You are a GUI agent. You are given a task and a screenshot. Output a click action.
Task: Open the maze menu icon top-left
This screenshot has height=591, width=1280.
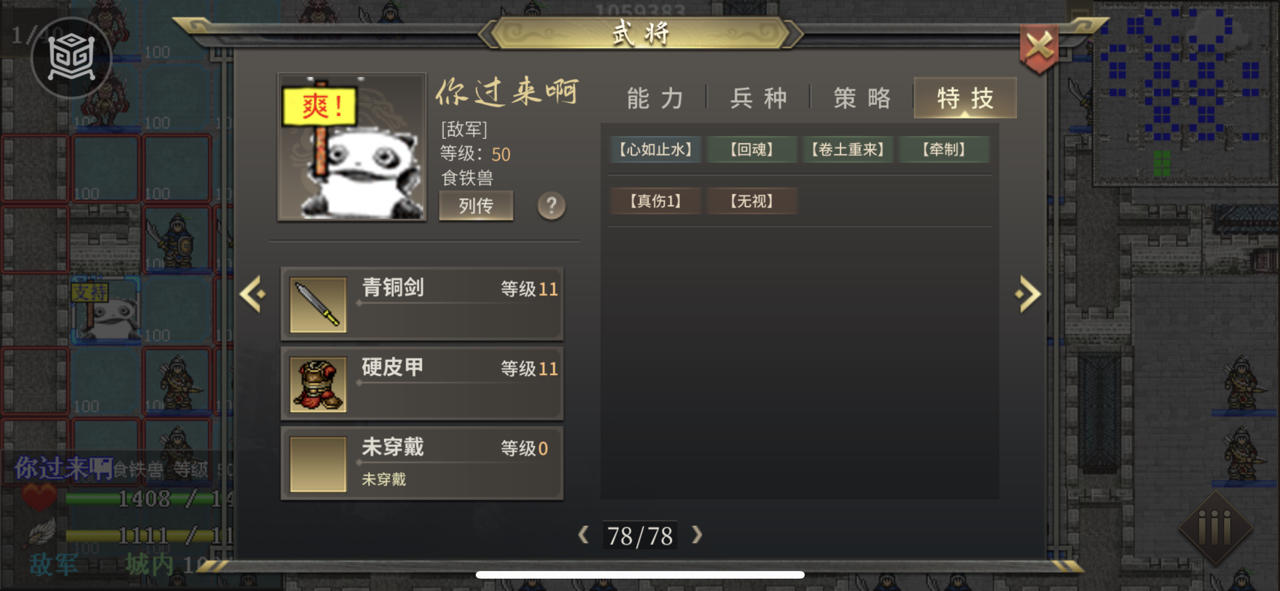71,58
